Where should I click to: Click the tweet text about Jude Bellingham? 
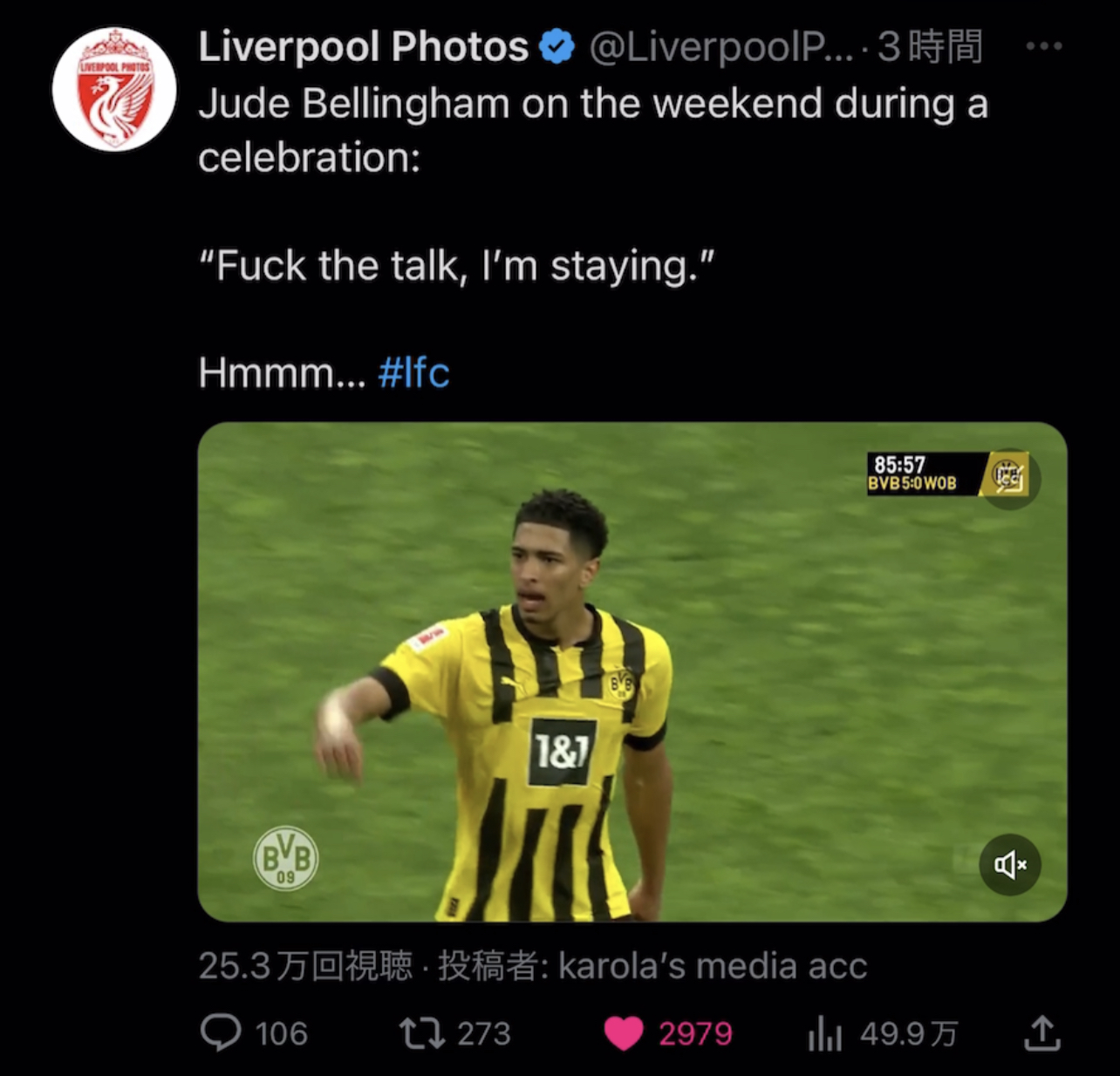pyautogui.click(x=593, y=131)
